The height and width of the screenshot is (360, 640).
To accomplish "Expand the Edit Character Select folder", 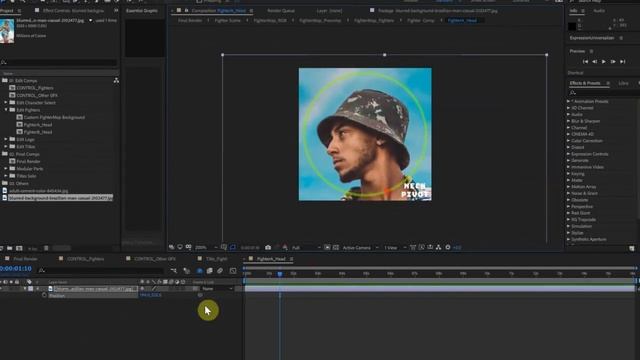I will [x=6, y=102].
